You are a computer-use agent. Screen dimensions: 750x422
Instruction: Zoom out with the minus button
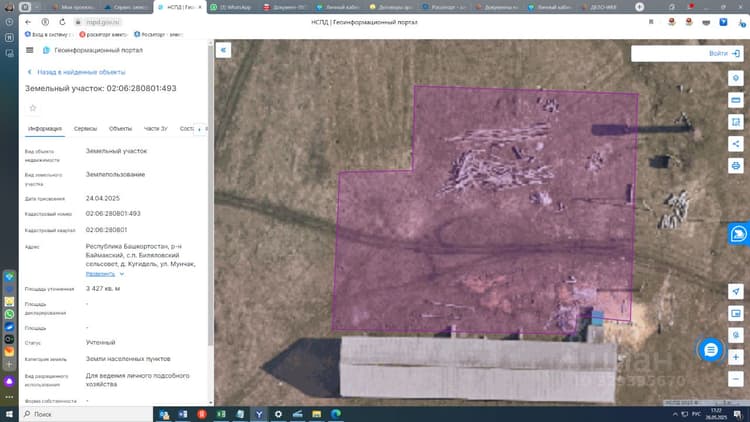tap(736, 379)
